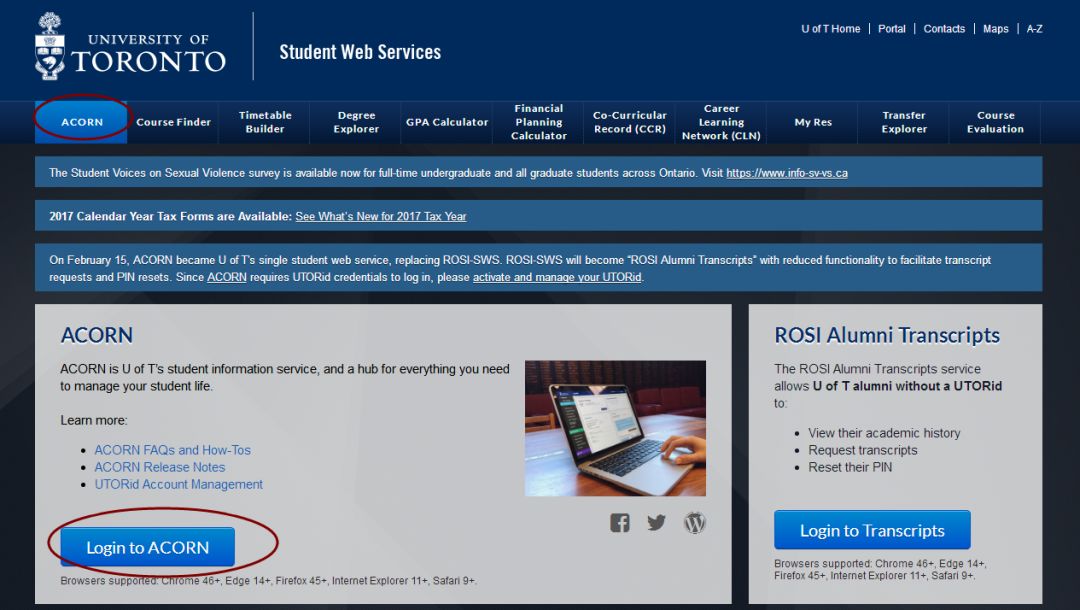Image resolution: width=1080 pixels, height=610 pixels.
Task: Select the Co-Curricular Record (CCR) tab
Action: click(629, 122)
